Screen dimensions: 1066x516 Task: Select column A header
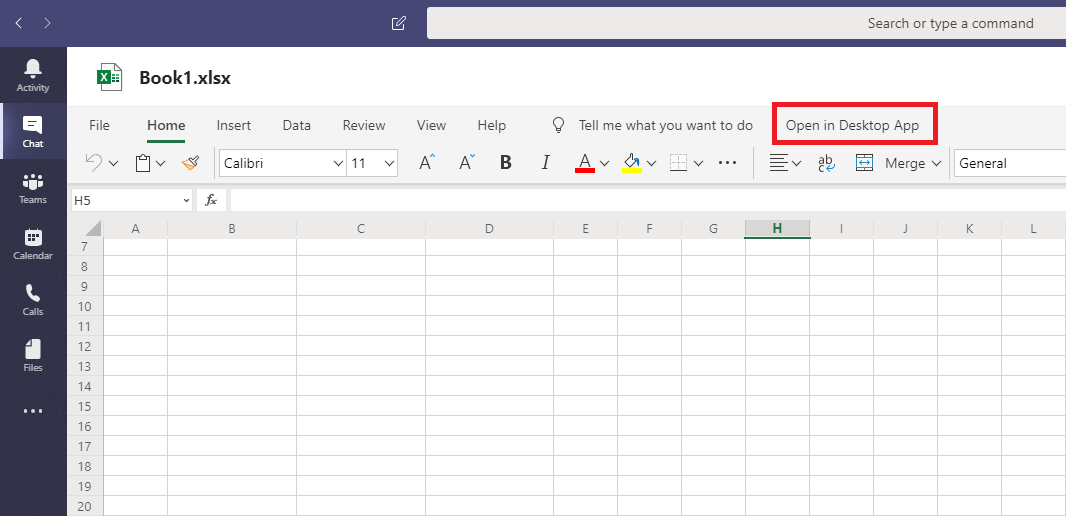point(135,229)
